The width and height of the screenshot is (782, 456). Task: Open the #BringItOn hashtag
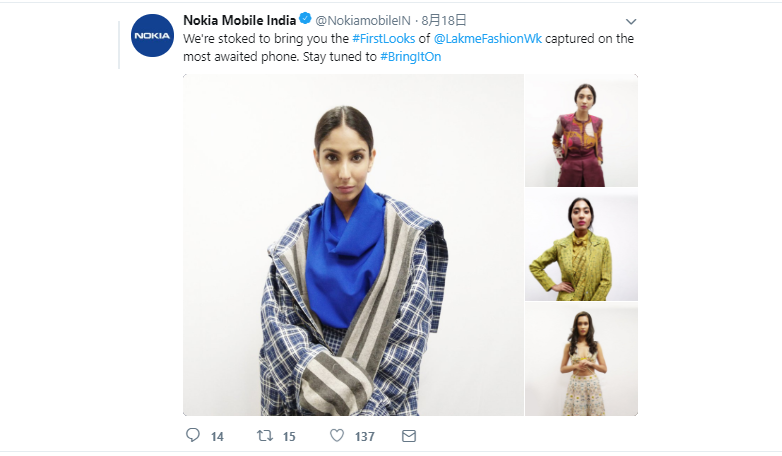coord(410,57)
